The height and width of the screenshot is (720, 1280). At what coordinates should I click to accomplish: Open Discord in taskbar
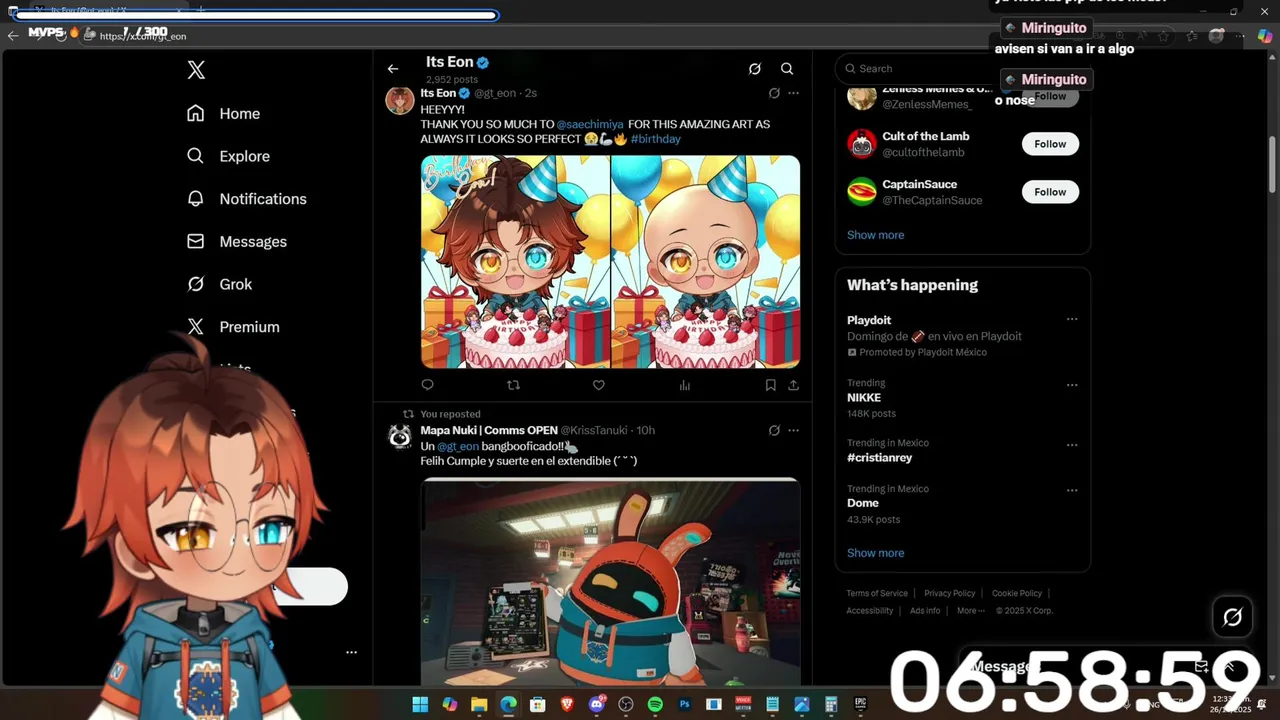pos(597,705)
